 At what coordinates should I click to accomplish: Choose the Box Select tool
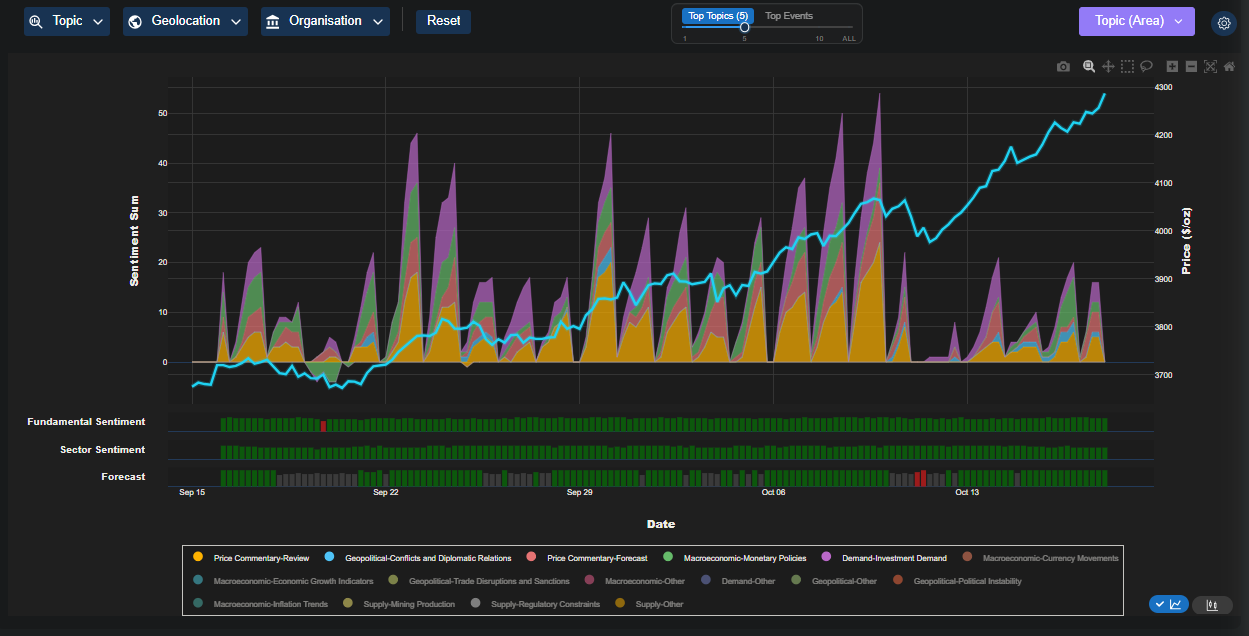pos(1127,67)
